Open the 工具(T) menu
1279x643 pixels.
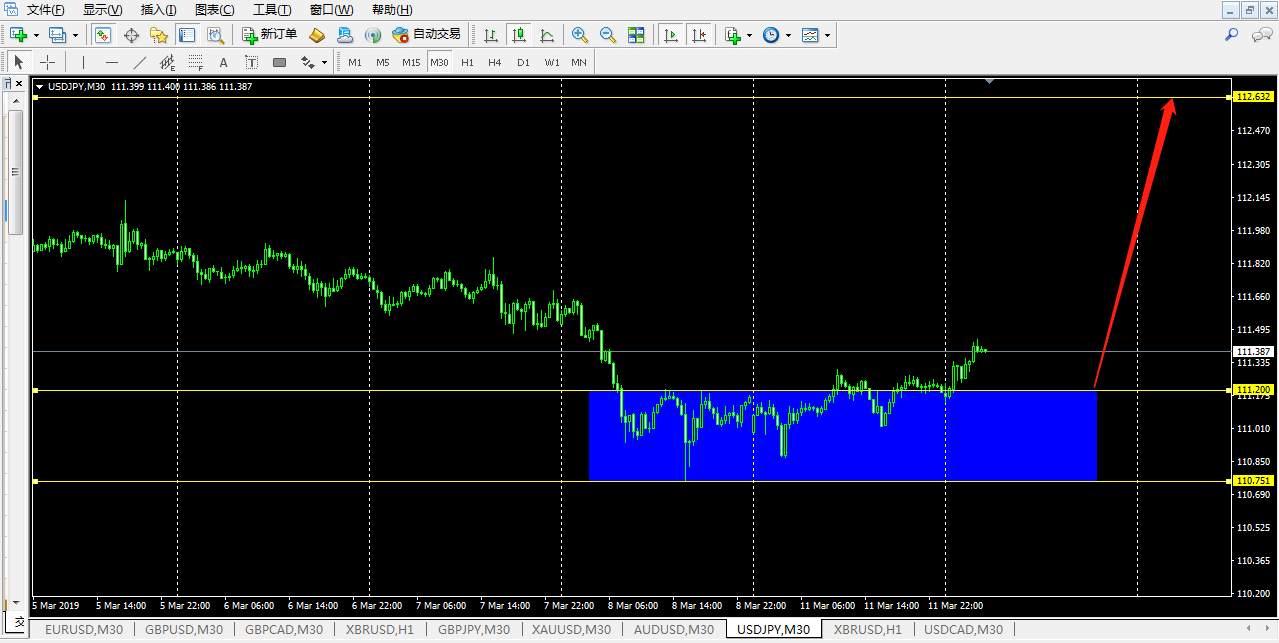point(272,10)
